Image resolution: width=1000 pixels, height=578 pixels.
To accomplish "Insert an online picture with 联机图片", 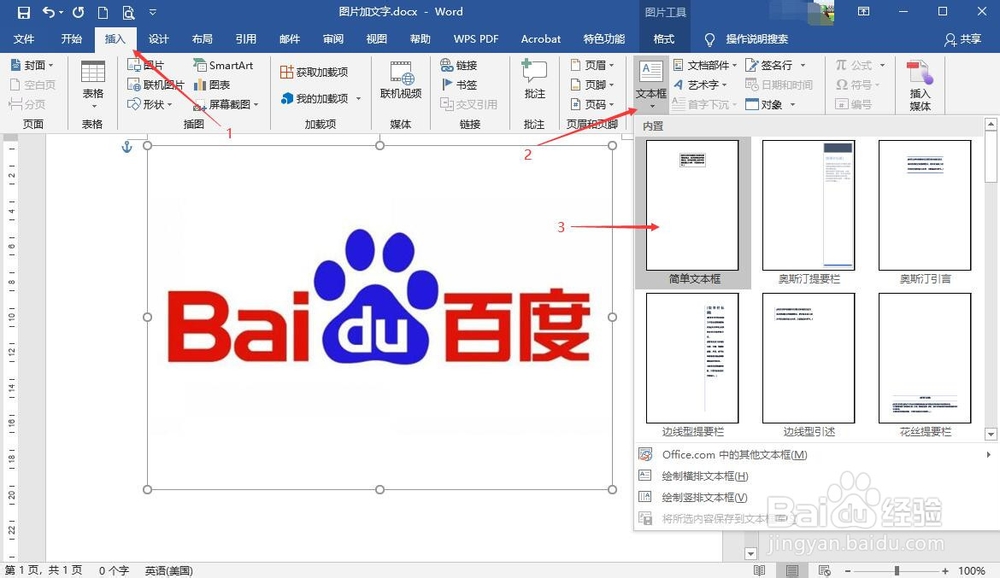I will (x=156, y=85).
